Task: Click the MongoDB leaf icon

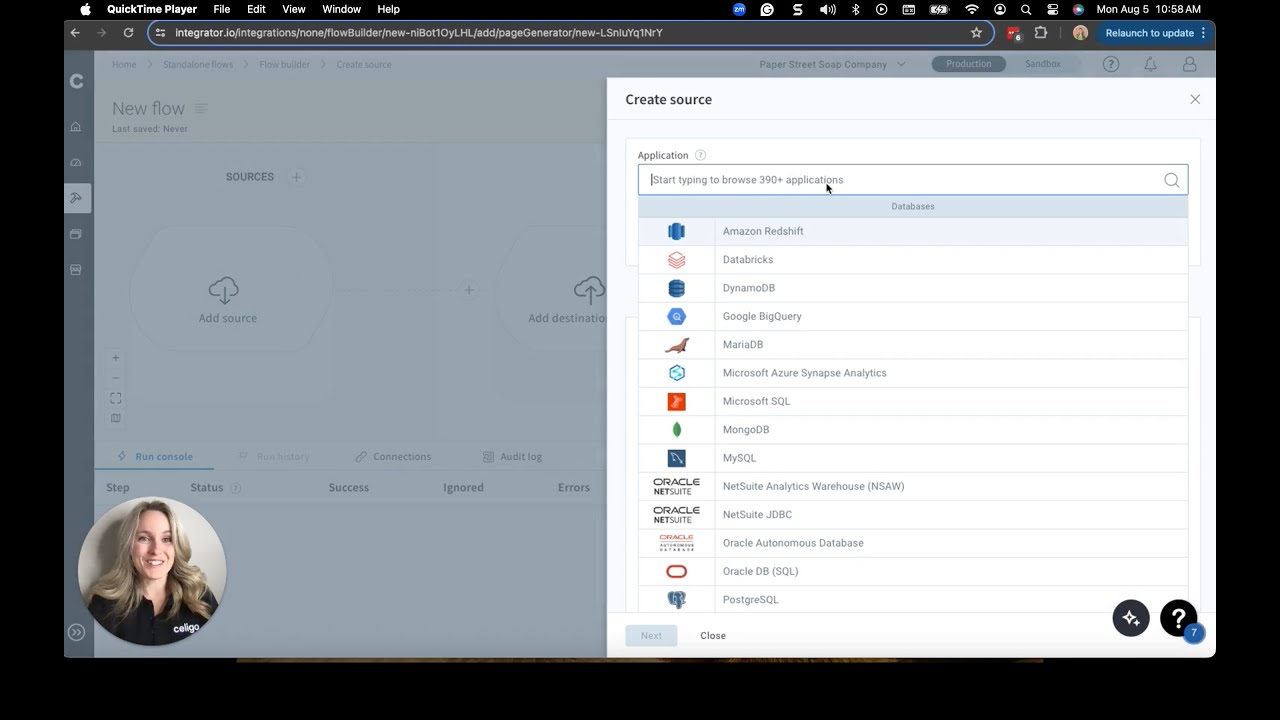Action: tap(676, 430)
